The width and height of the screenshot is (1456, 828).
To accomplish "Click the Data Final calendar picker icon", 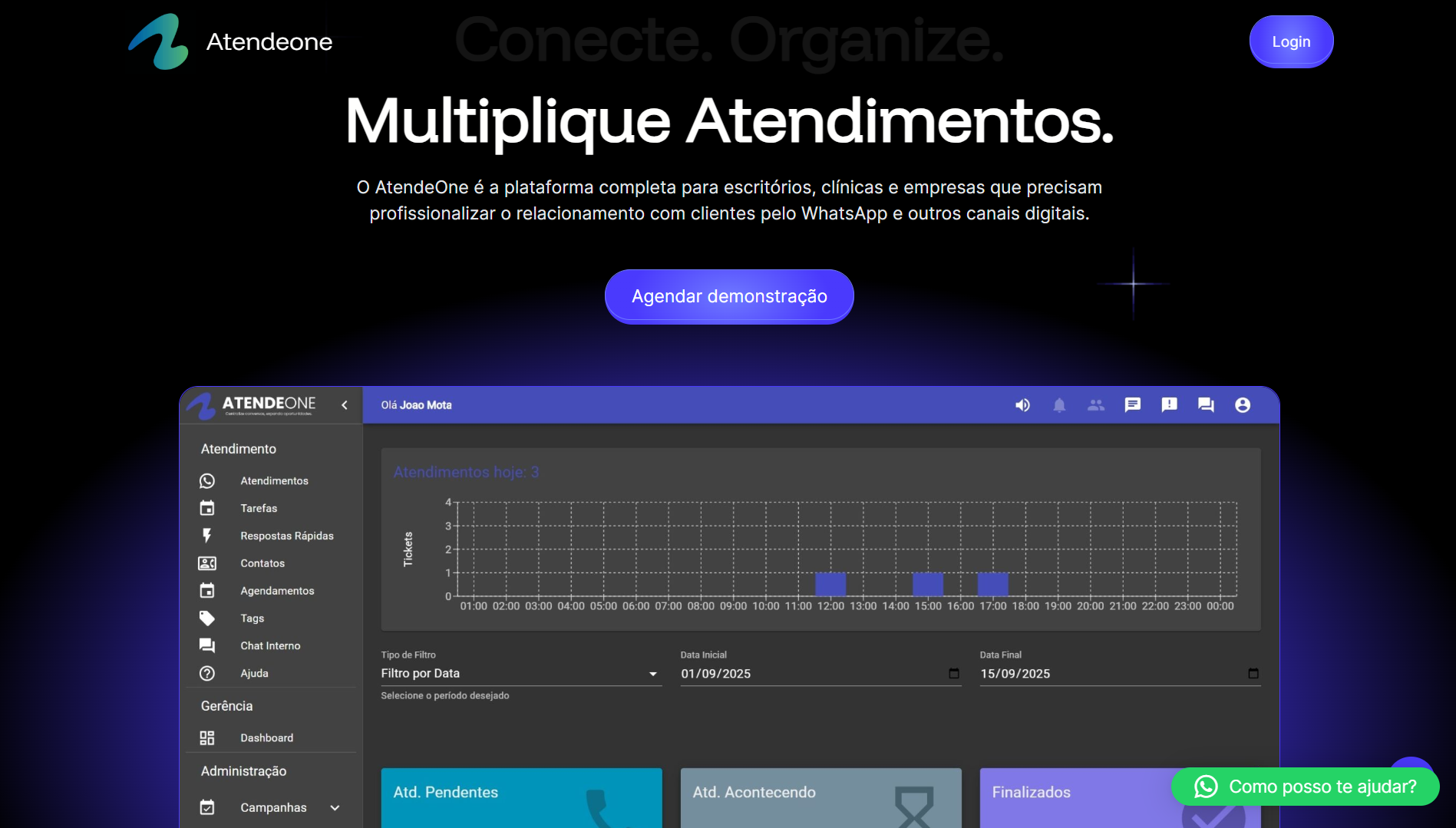I will [1253, 673].
